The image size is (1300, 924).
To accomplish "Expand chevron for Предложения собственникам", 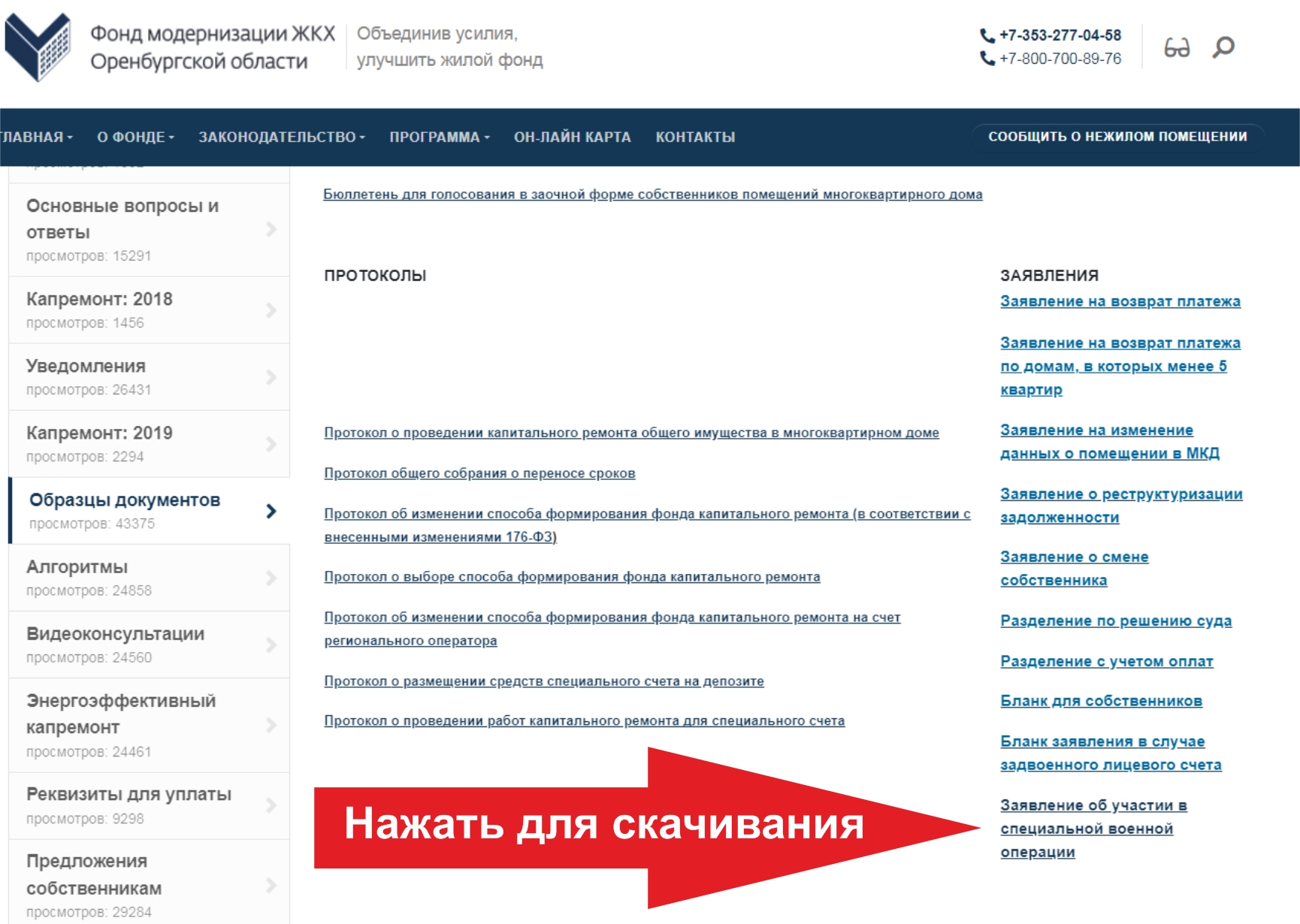I will (x=271, y=886).
